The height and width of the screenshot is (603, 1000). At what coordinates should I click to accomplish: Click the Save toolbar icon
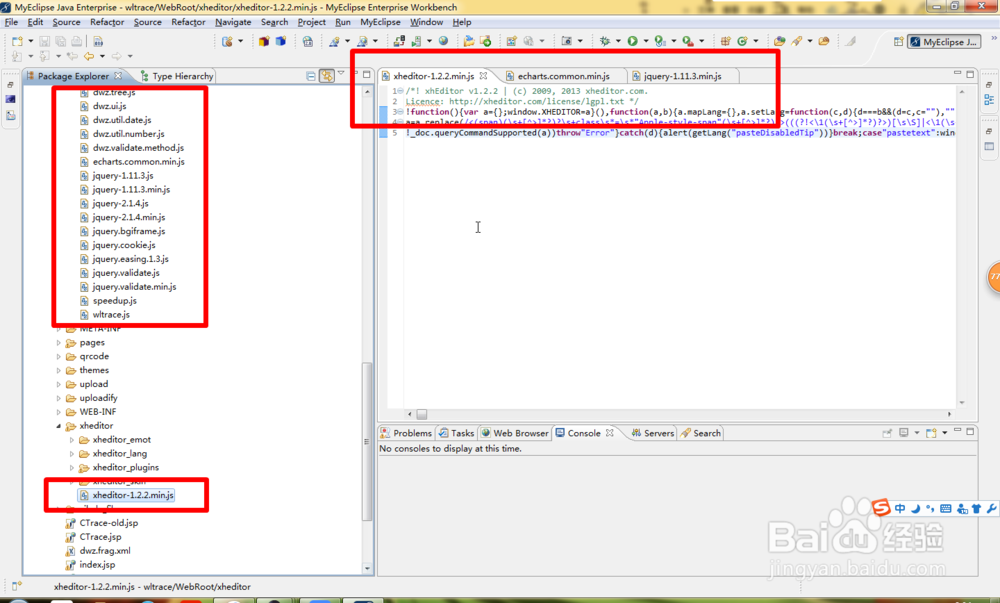click(45, 41)
